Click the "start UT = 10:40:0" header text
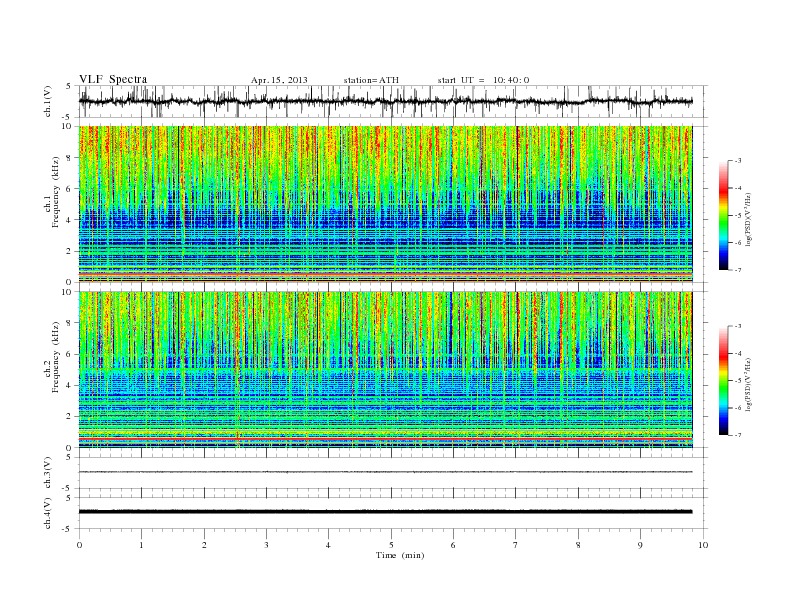Image resolution: width=792 pixels, height=612 pixels. (x=483, y=80)
